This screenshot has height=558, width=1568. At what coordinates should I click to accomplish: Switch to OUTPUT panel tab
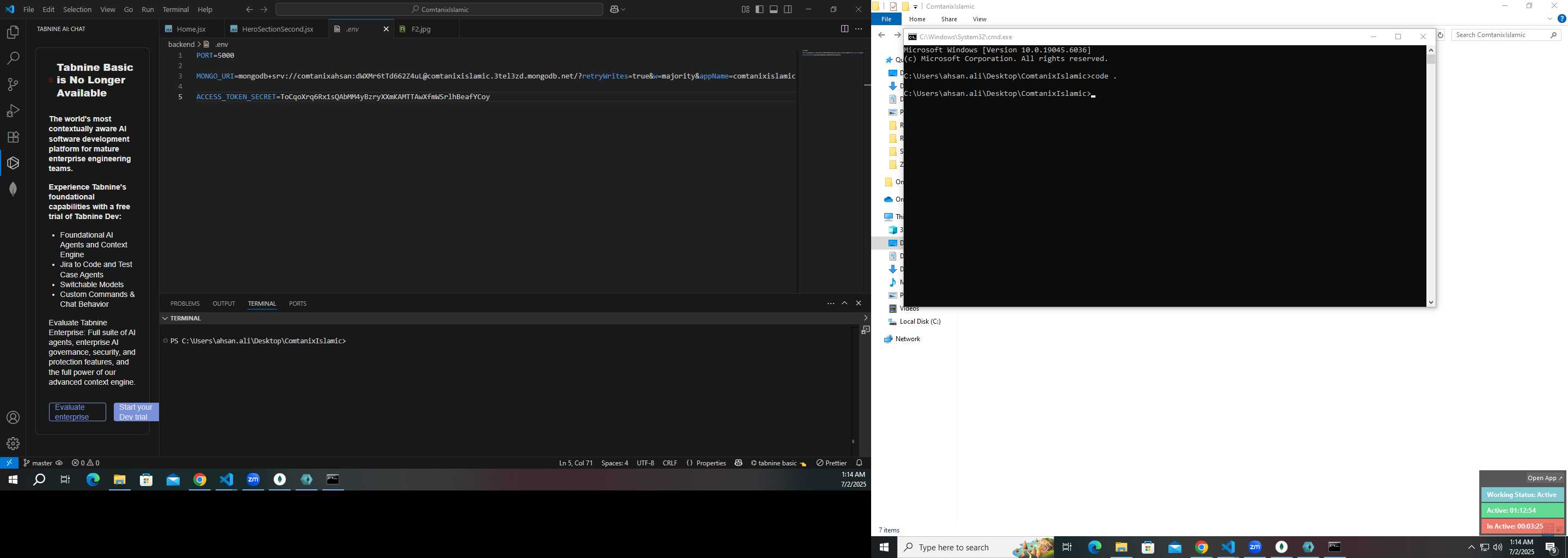(224, 304)
